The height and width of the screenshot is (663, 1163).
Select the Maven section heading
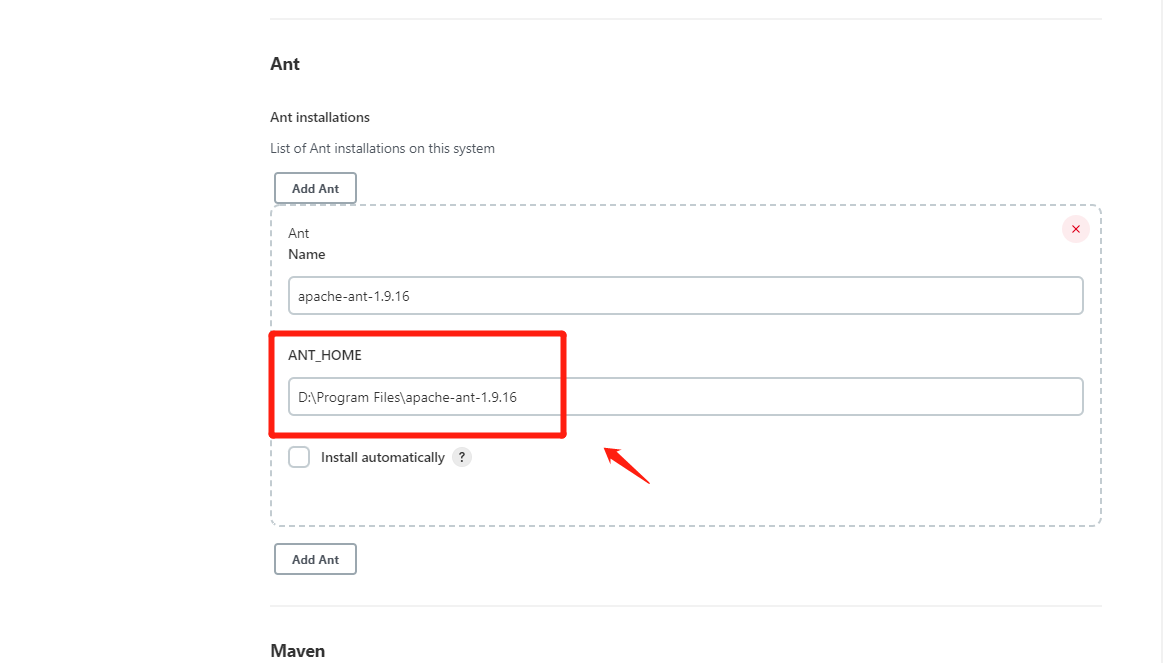[x=297, y=651]
